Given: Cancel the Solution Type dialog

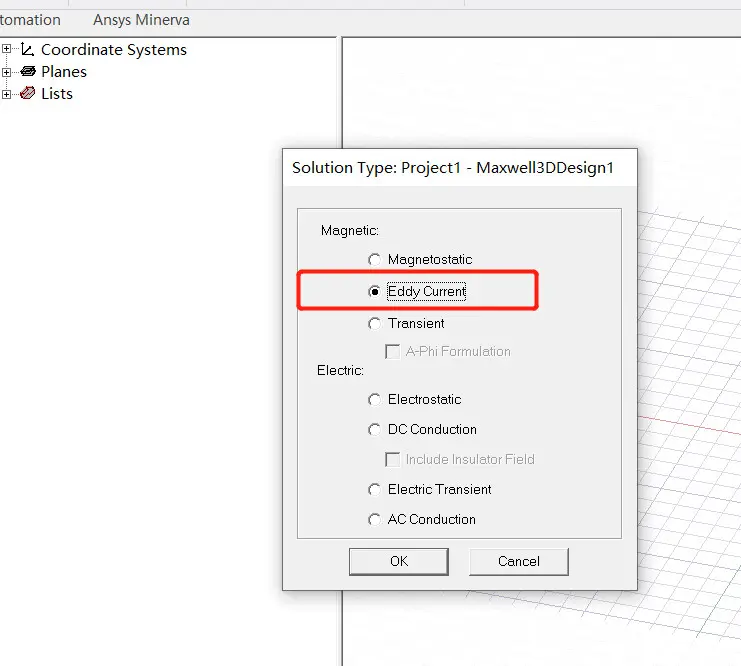Looking at the screenshot, I should pyautogui.click(x=519, y=562).
